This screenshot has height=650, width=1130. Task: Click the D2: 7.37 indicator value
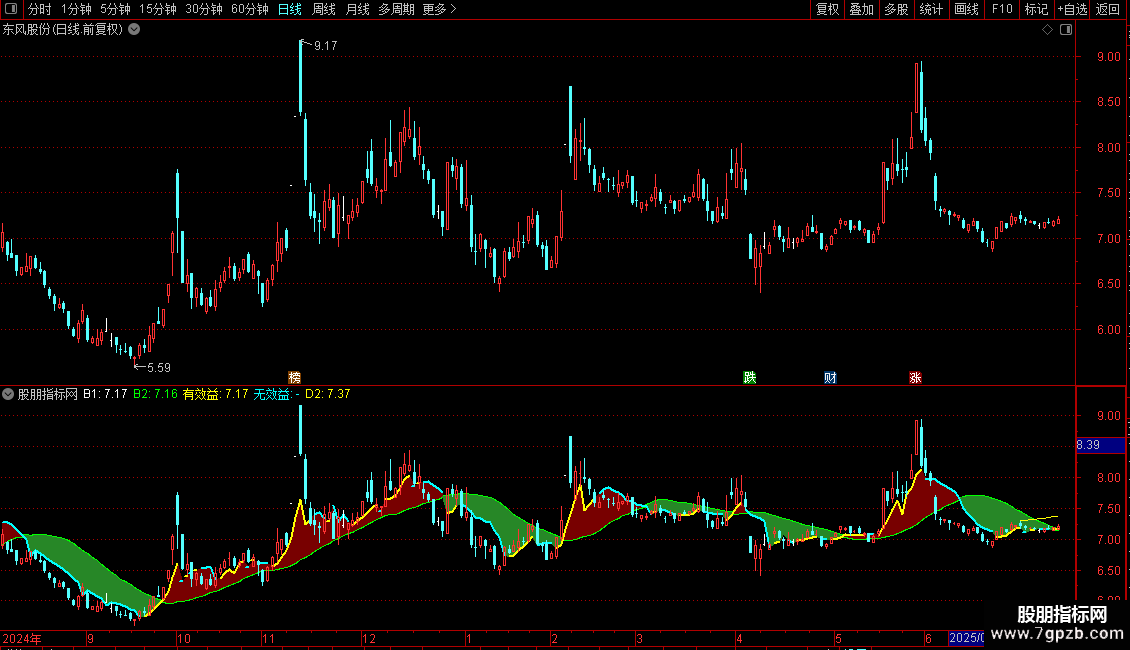tap(327, 394)
